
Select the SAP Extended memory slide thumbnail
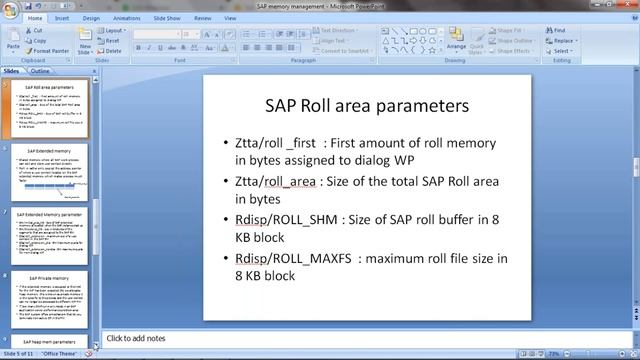[49, 173]
